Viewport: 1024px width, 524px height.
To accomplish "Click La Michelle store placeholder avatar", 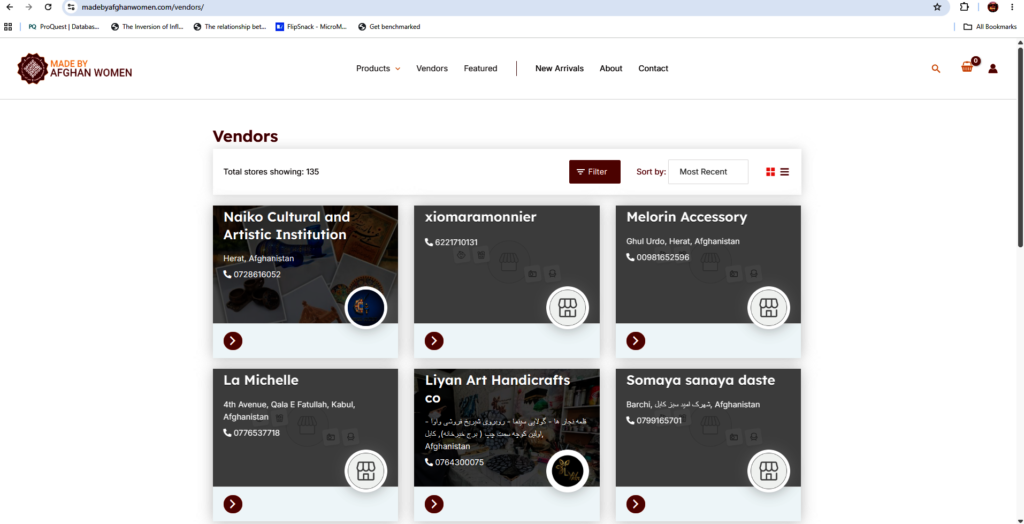I will (366, 470).
